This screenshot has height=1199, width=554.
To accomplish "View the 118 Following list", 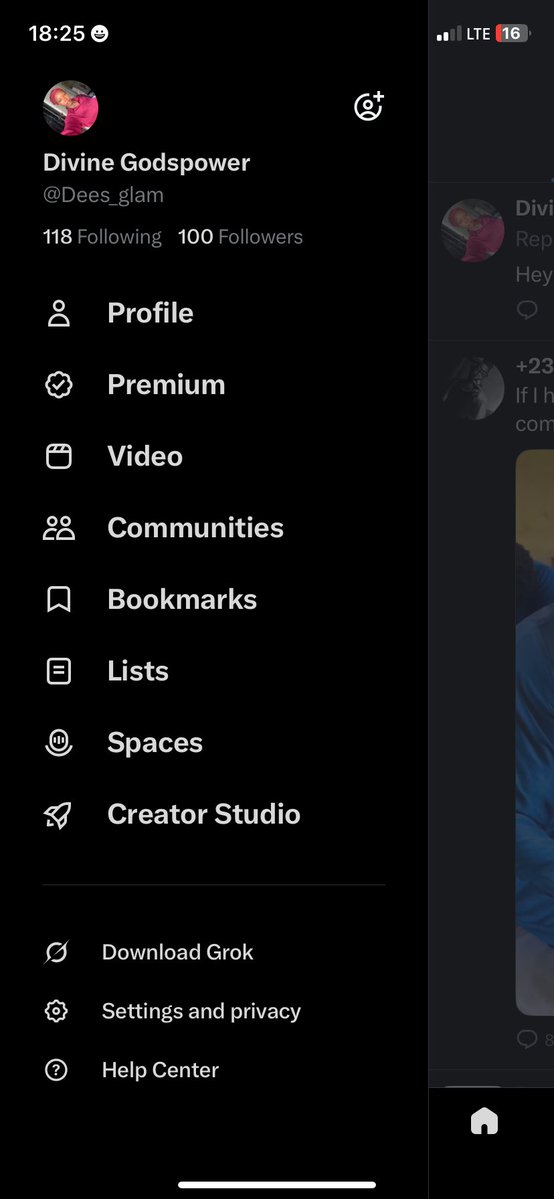I will (x=103, y=237).
